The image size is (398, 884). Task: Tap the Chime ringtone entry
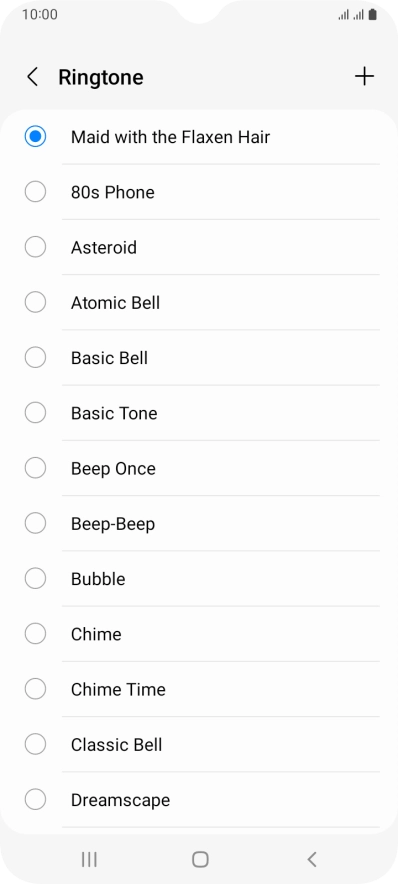pyautogui.click(x=201, y=634)
